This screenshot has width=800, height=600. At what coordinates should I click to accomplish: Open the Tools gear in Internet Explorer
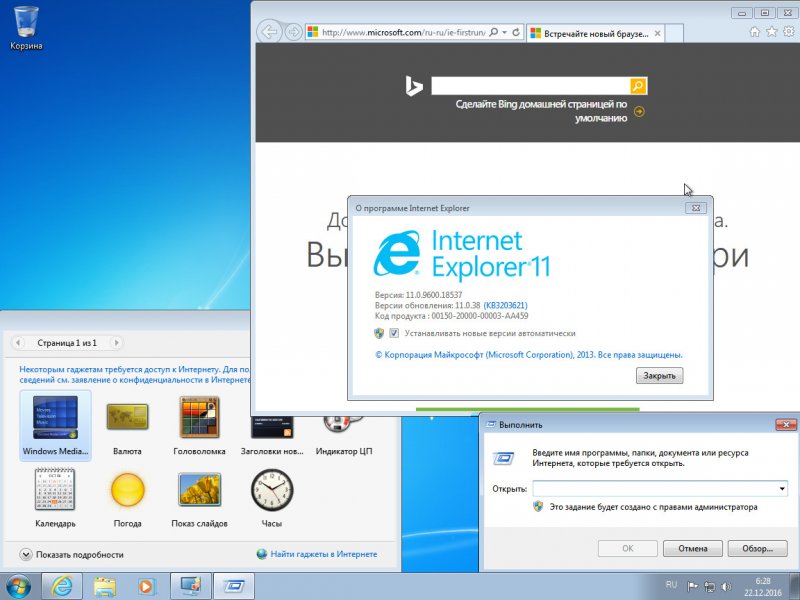pyautogui.click(x=789, y=32)
